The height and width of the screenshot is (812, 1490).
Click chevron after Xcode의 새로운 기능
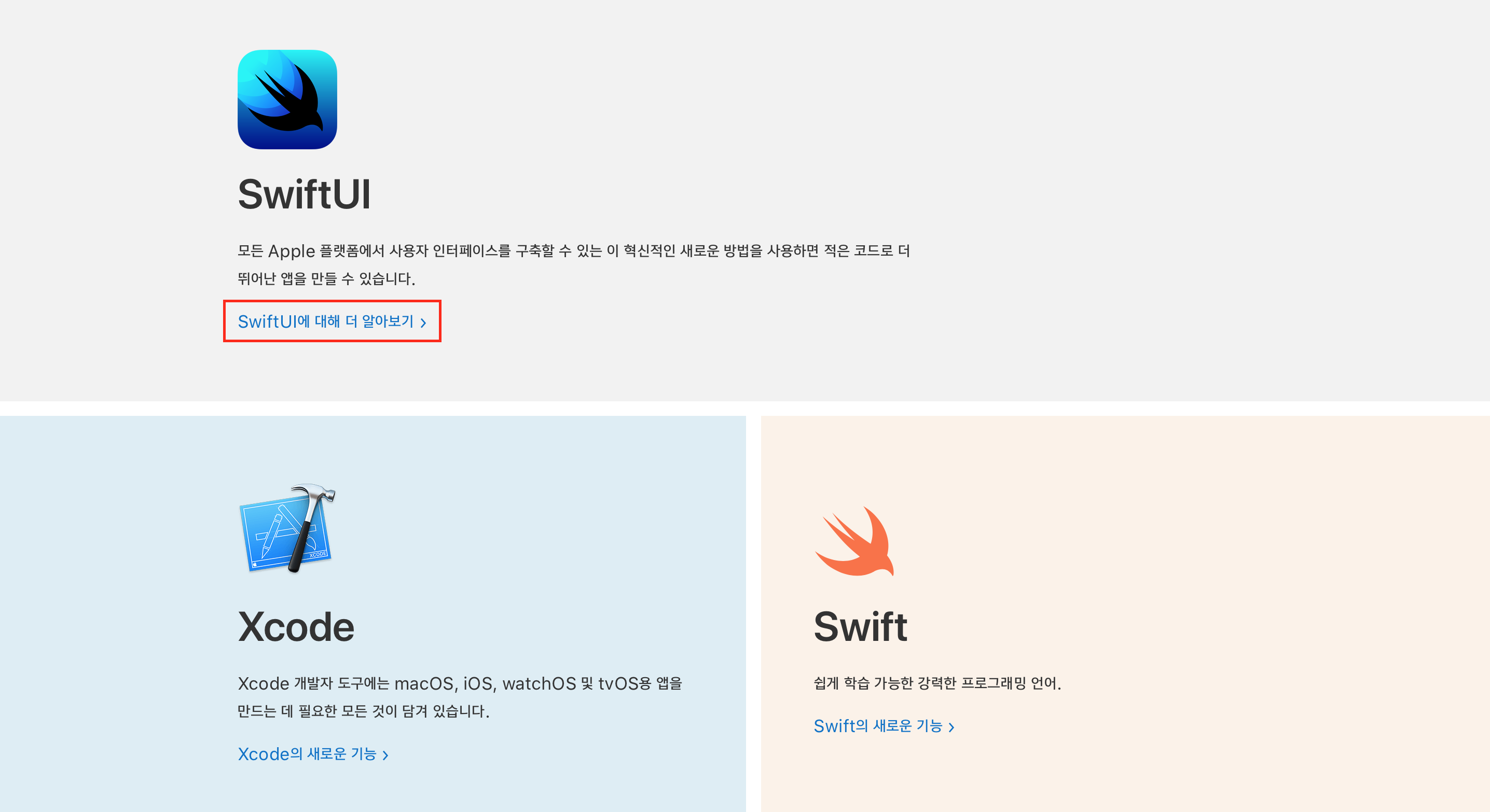385,755
